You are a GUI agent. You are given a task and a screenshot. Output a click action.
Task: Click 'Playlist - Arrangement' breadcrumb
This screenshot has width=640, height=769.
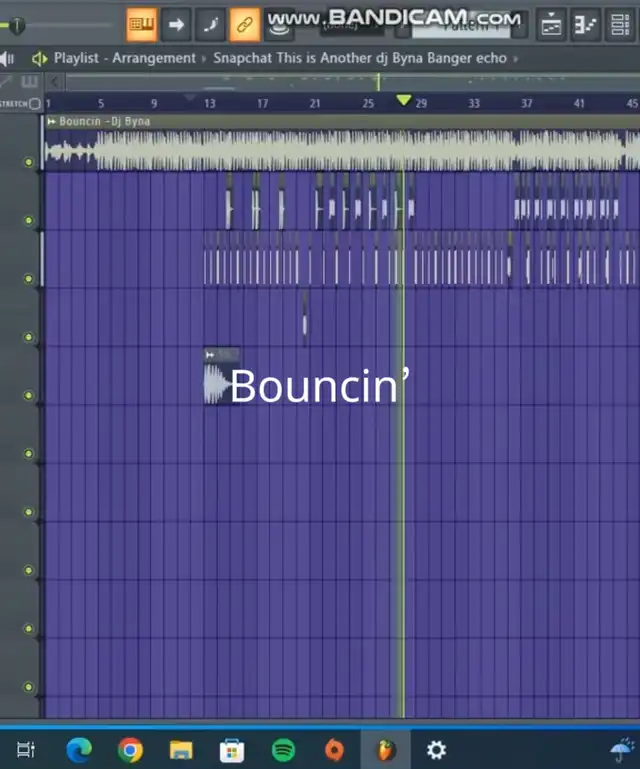pyautogui.click(x=125, y=59)
